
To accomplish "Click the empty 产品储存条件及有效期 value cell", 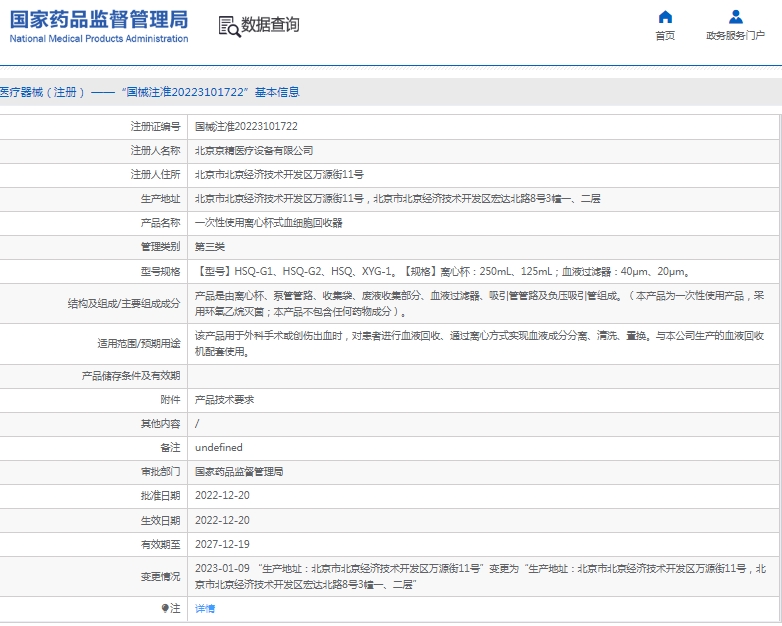I will tap(483, 376).
